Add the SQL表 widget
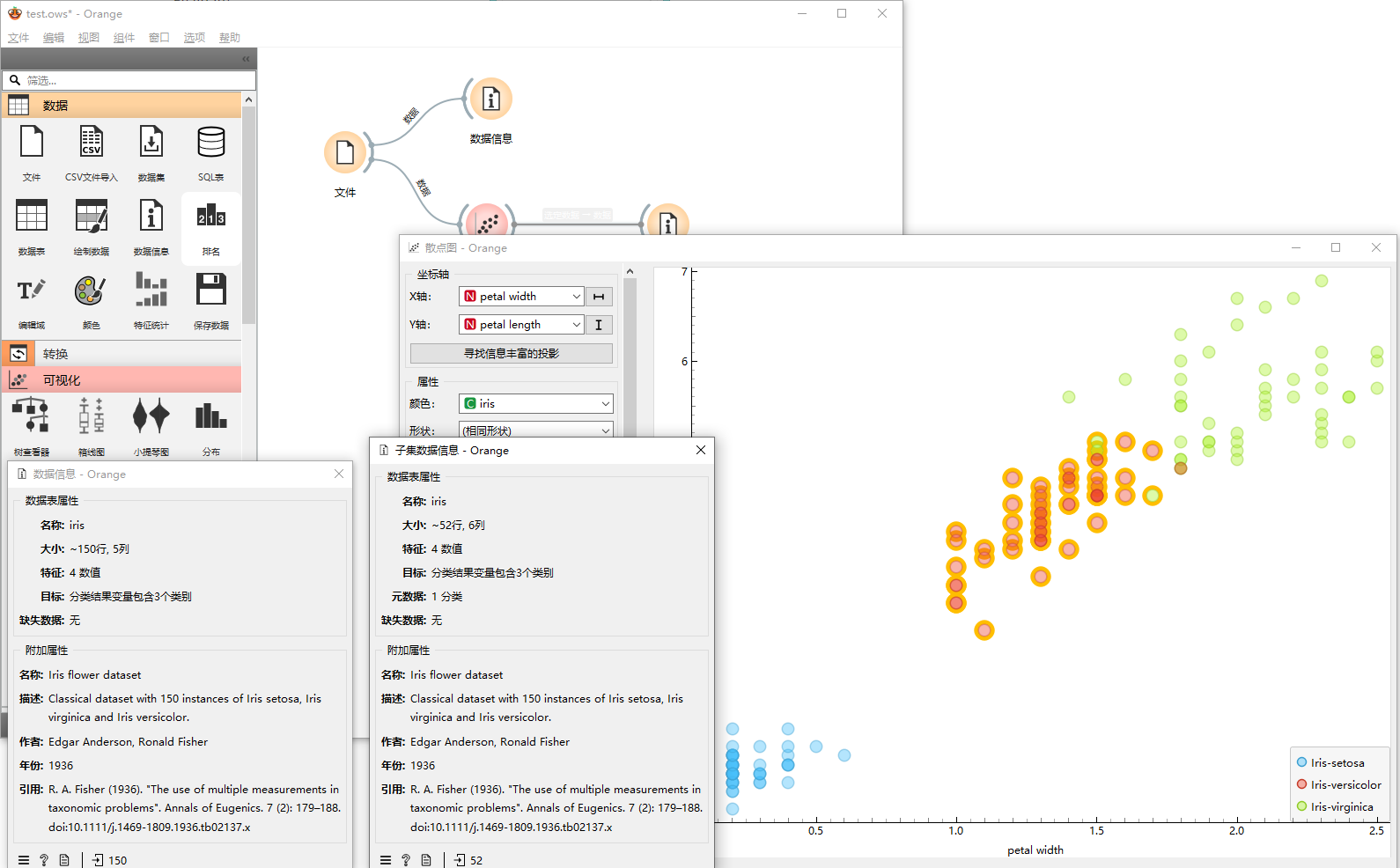 (x=211, y=153)
